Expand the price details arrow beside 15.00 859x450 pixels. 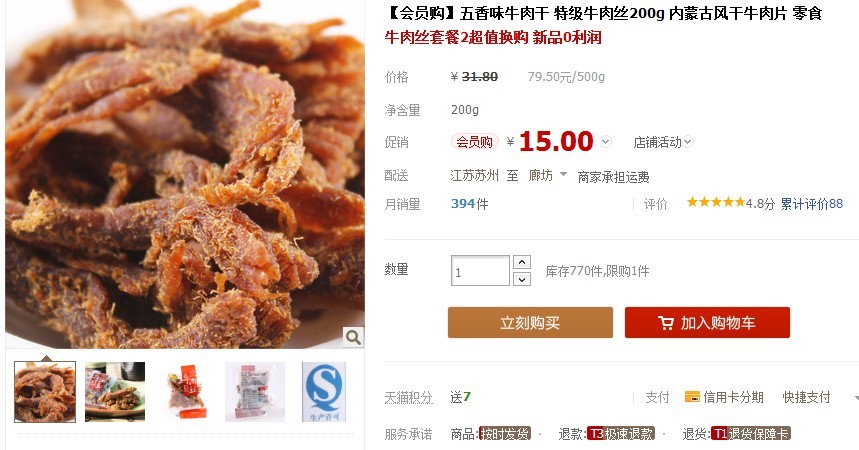(605, 142)
